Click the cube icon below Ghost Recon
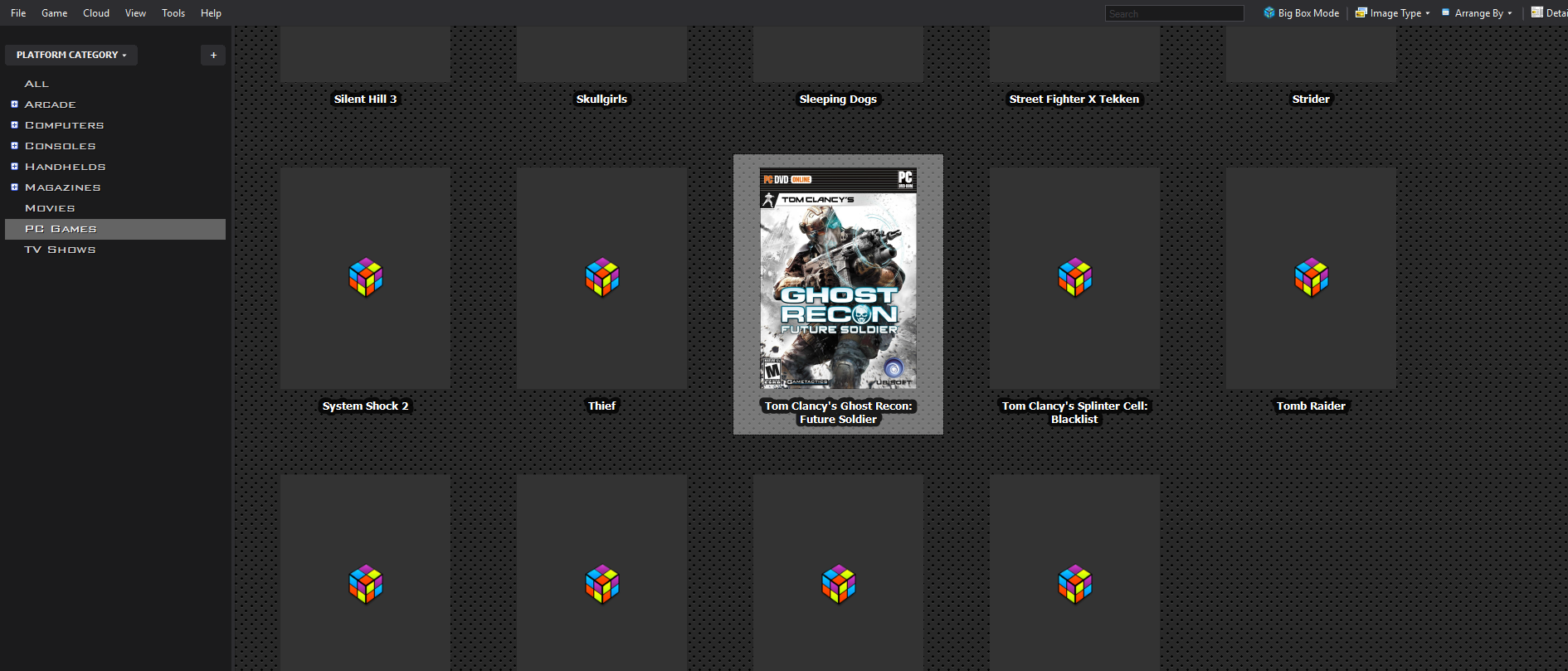 click(839, 585)
